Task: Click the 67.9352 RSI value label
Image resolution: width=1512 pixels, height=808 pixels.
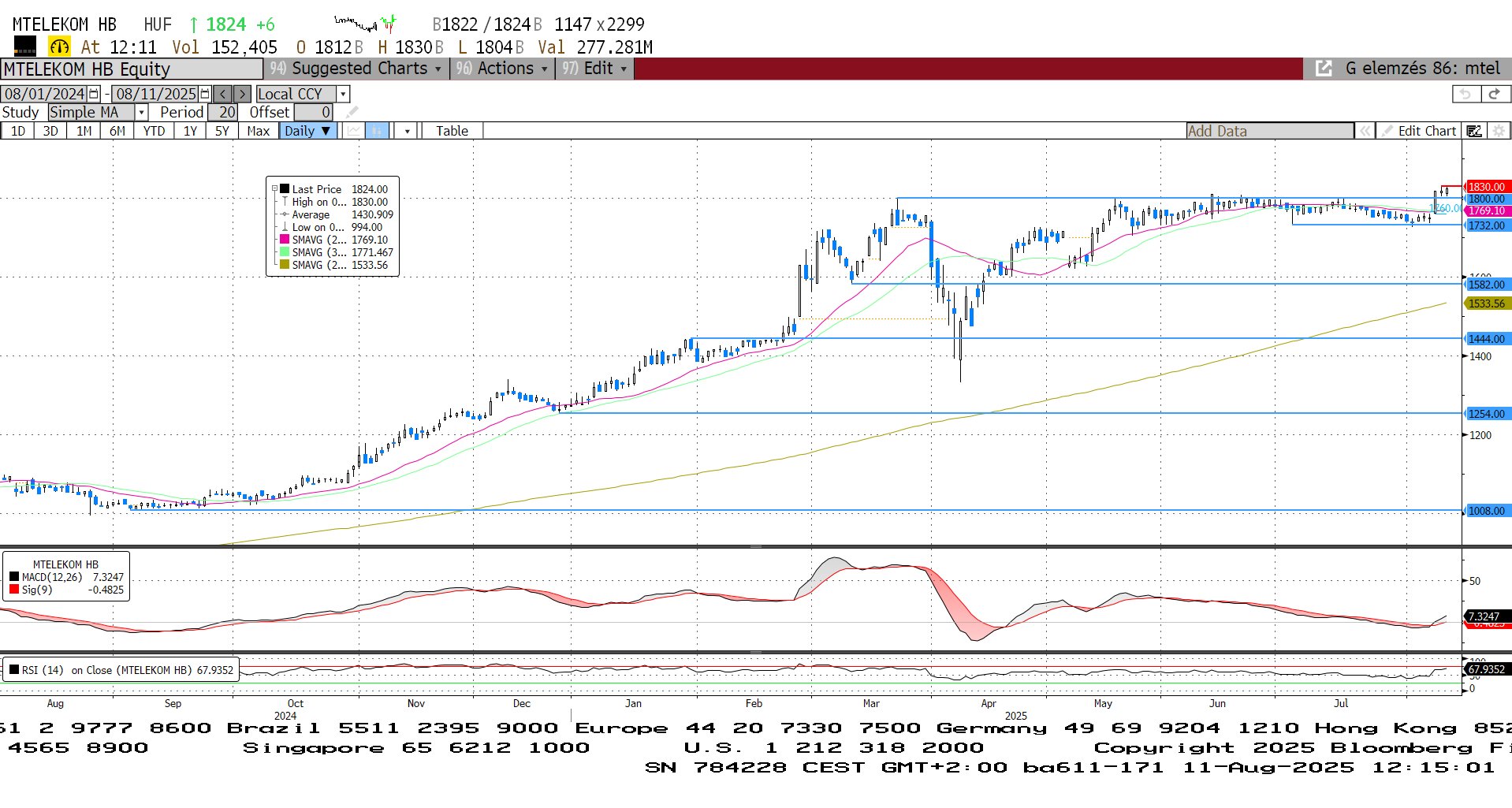Action: [1487, 669]
